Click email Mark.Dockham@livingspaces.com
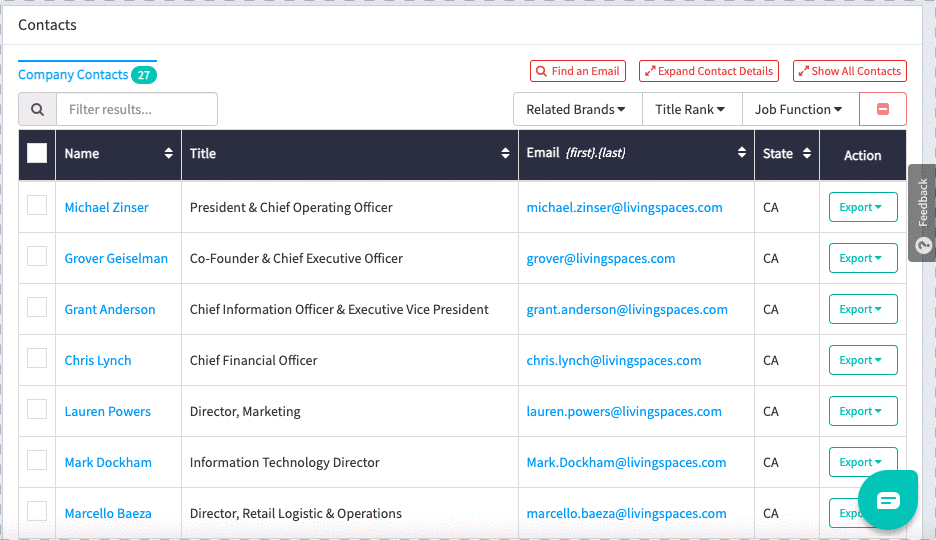 (x=626, y=462)
